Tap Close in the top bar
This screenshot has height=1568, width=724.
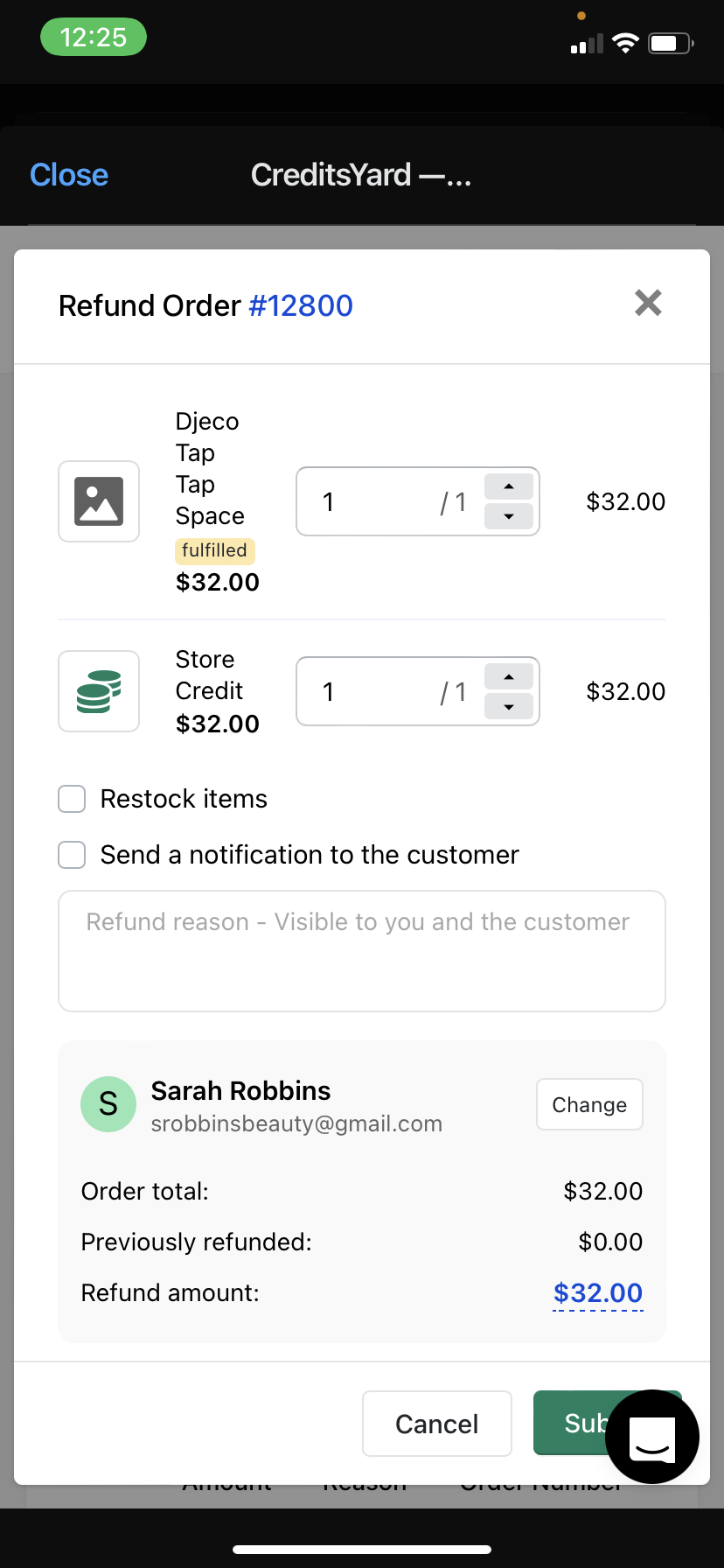pyautogui.click(x=69, y=175)
